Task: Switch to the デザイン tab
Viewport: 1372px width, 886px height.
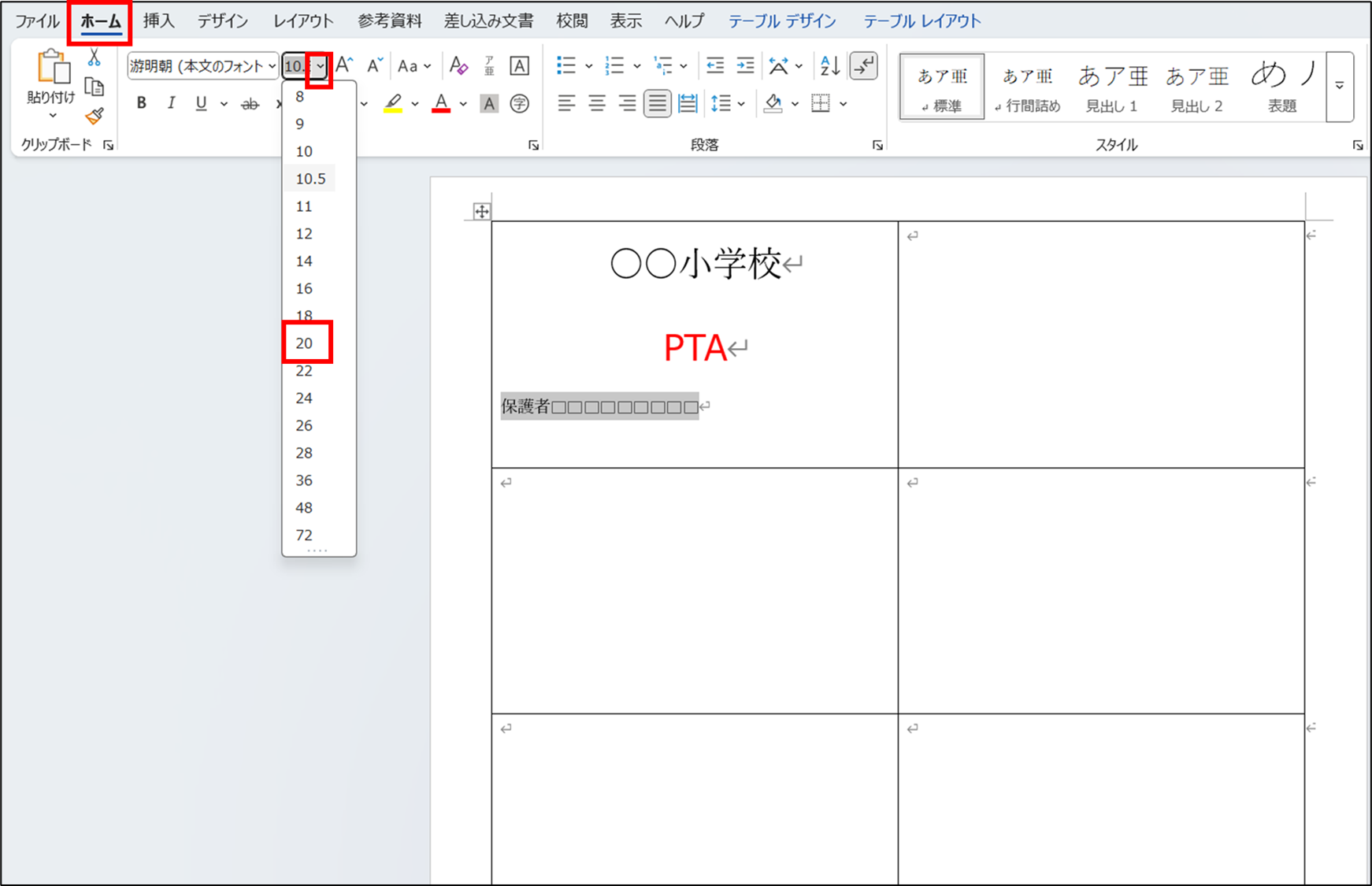Action: (x=223, y=21)
